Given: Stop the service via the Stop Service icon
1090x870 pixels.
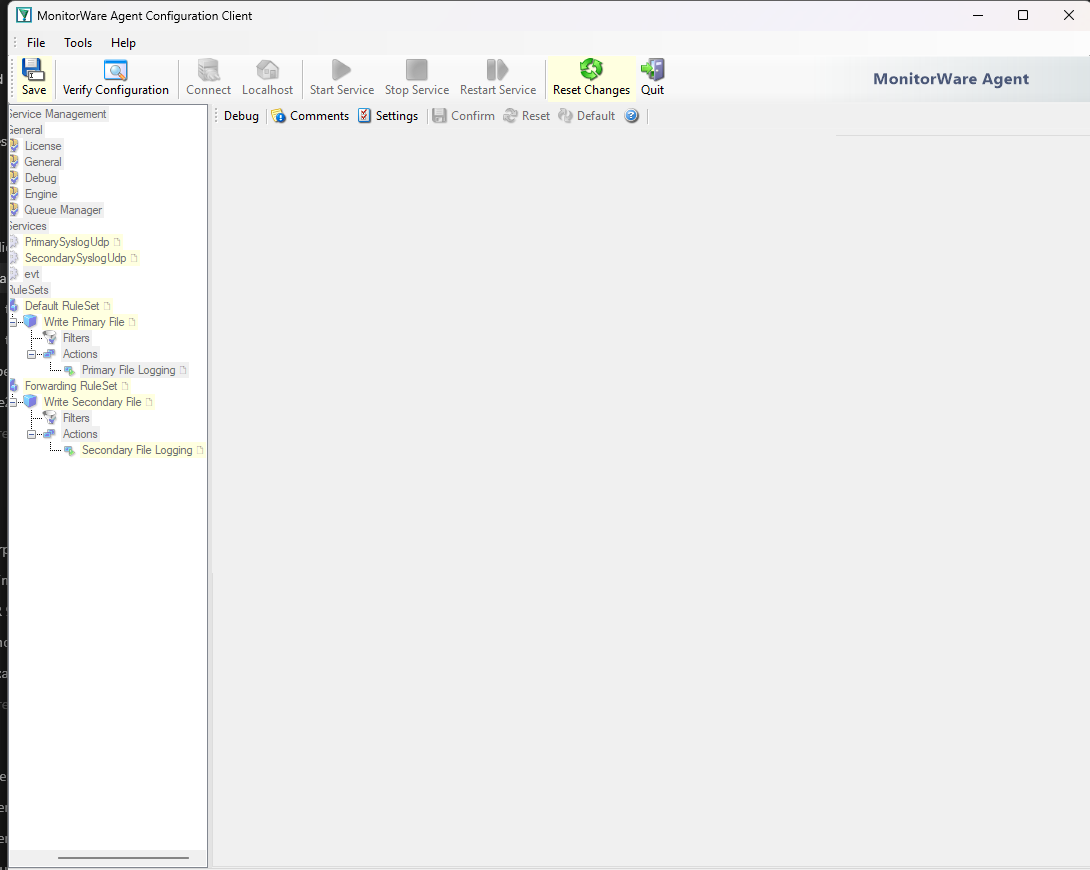Looking at the screenshot, I should coord(417,70).
